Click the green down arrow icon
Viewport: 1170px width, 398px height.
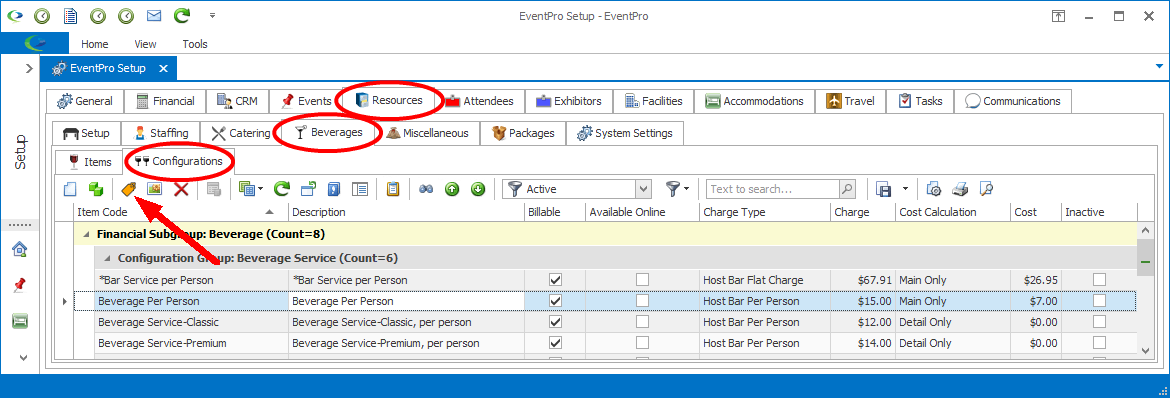478,190
